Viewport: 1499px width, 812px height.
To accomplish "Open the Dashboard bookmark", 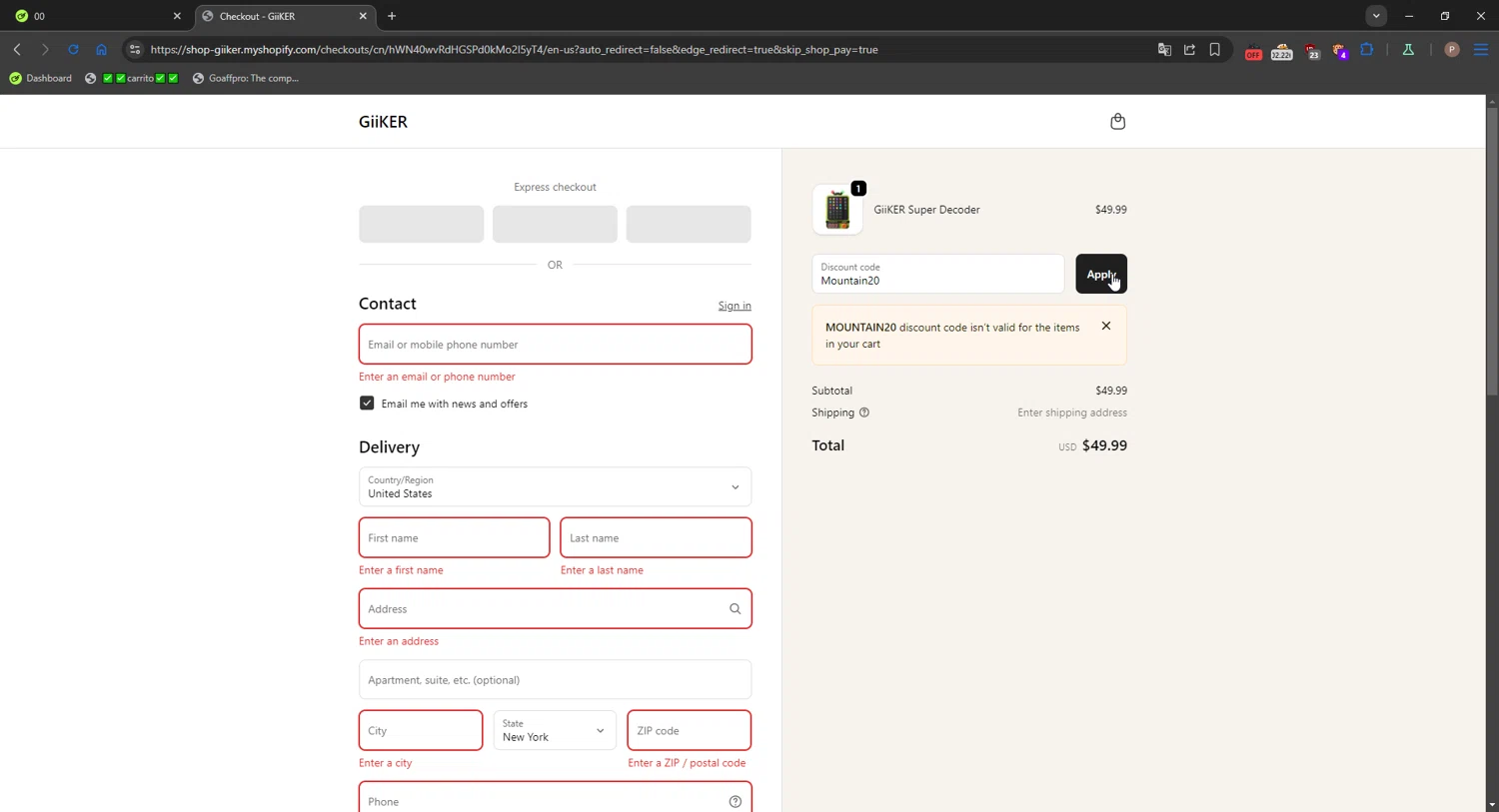I will tap(40, 78).
